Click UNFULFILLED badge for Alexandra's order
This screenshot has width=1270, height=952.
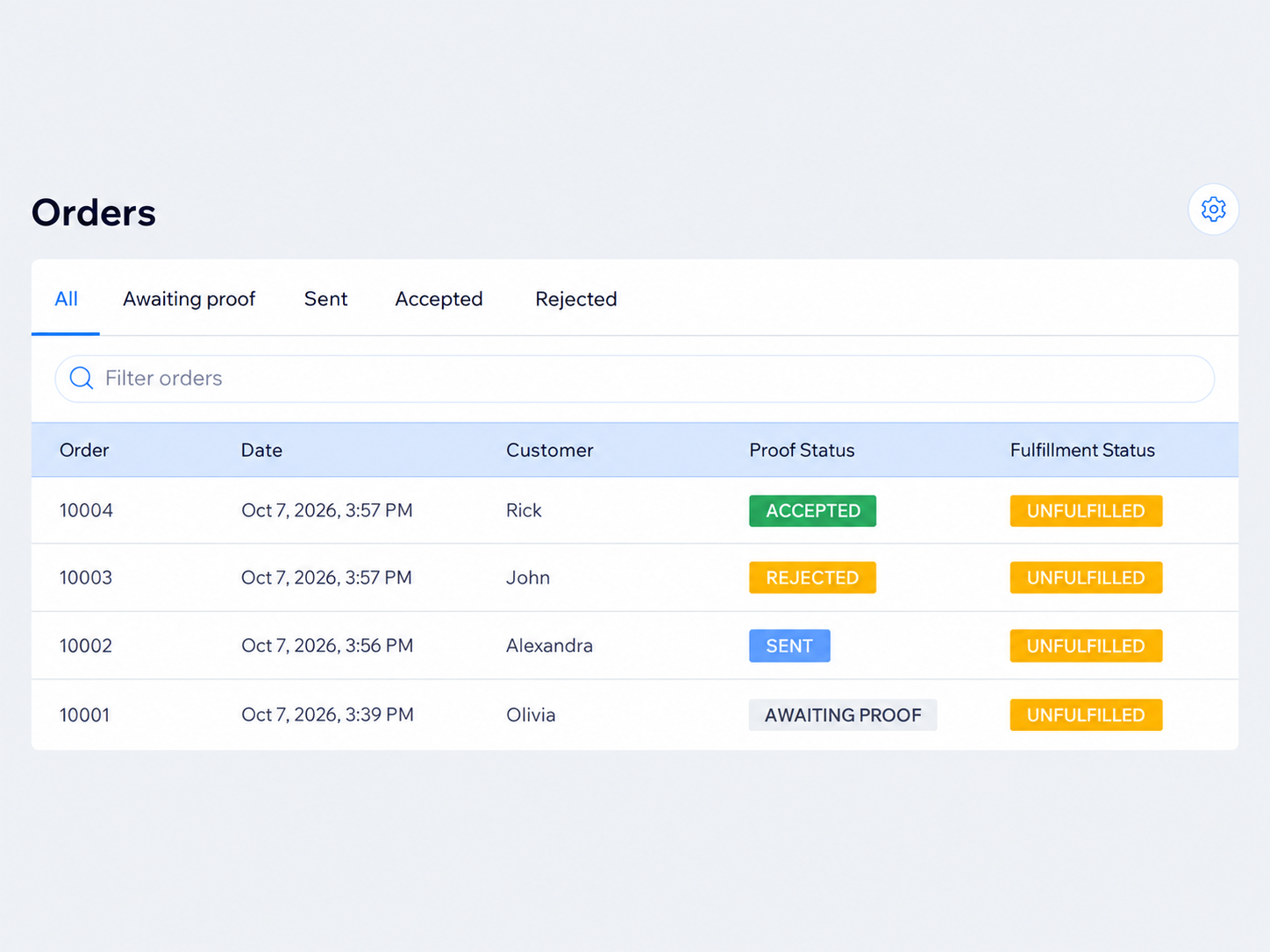click(x=1086, y=646)
